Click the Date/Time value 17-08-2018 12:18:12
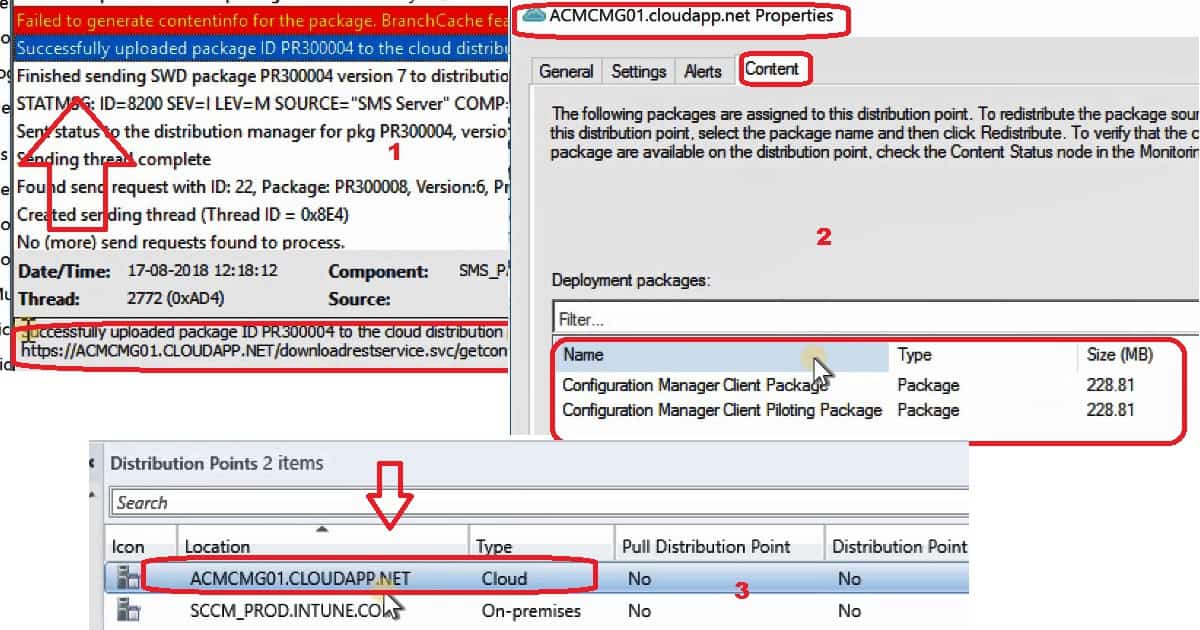 point(203,271)
